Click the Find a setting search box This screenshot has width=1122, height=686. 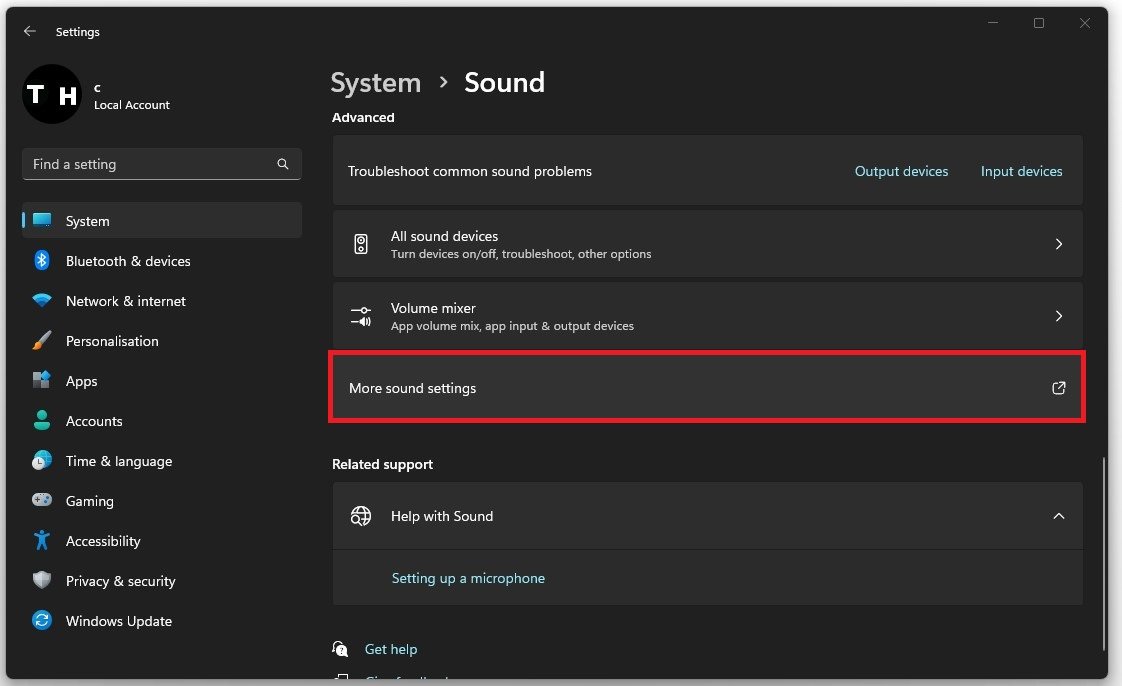click(x=150, y=164)
